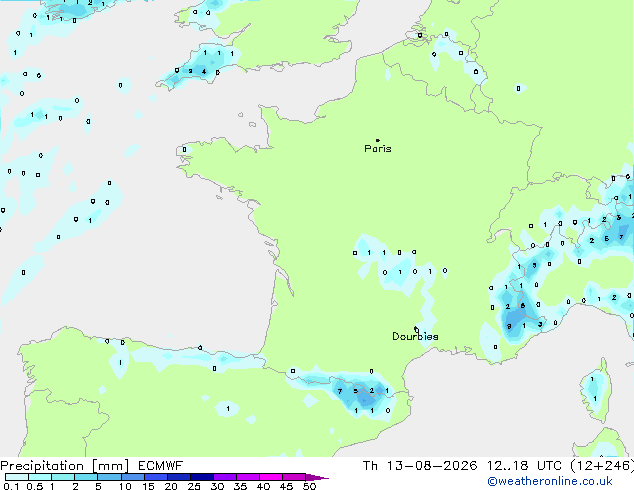Click the '12..18 UTC' time range
The width and height of the screenshot is (634, 490).
[x=524, y=466]
